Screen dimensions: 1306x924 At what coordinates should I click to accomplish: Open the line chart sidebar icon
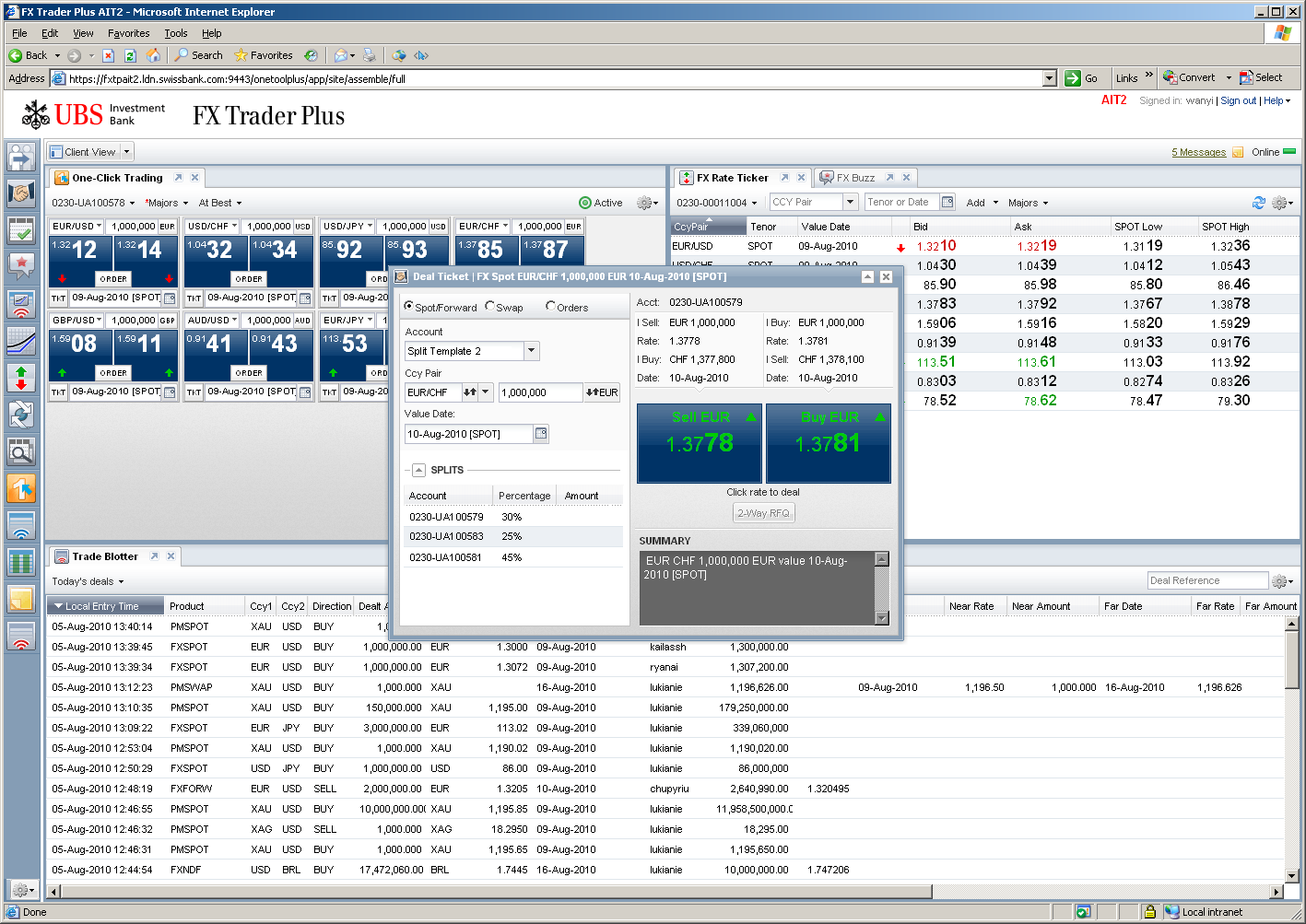coord(21,341)
